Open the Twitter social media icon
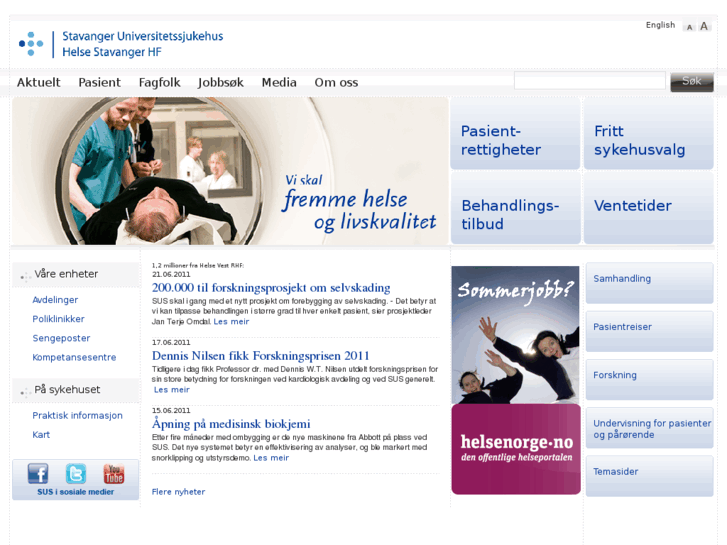 pos(76,474)
